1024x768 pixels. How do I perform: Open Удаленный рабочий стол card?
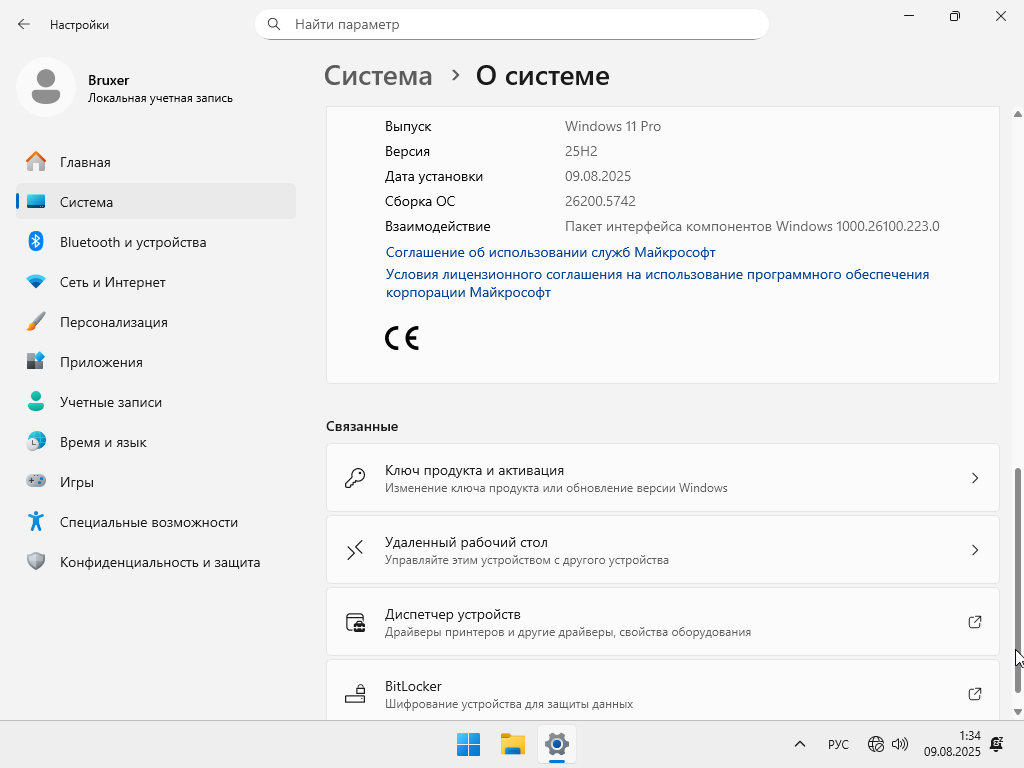click(663, 549)
